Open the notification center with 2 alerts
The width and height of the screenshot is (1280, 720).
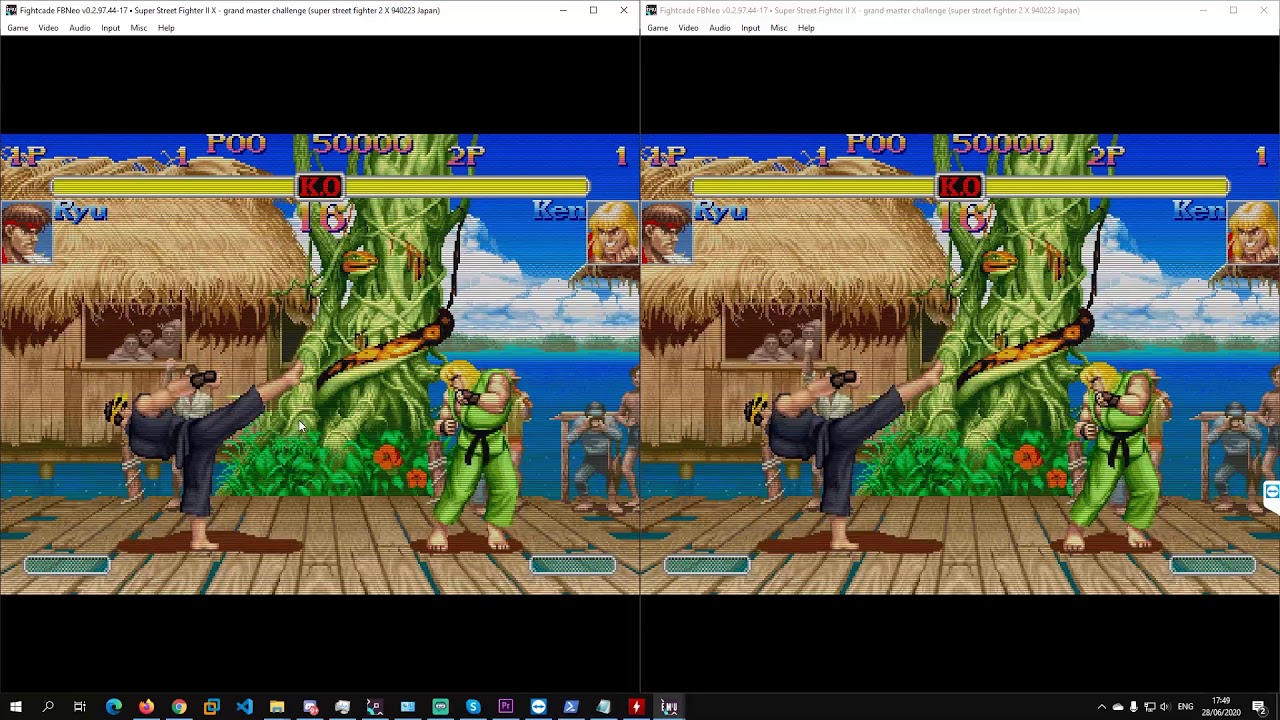[x=1259, y=707]
